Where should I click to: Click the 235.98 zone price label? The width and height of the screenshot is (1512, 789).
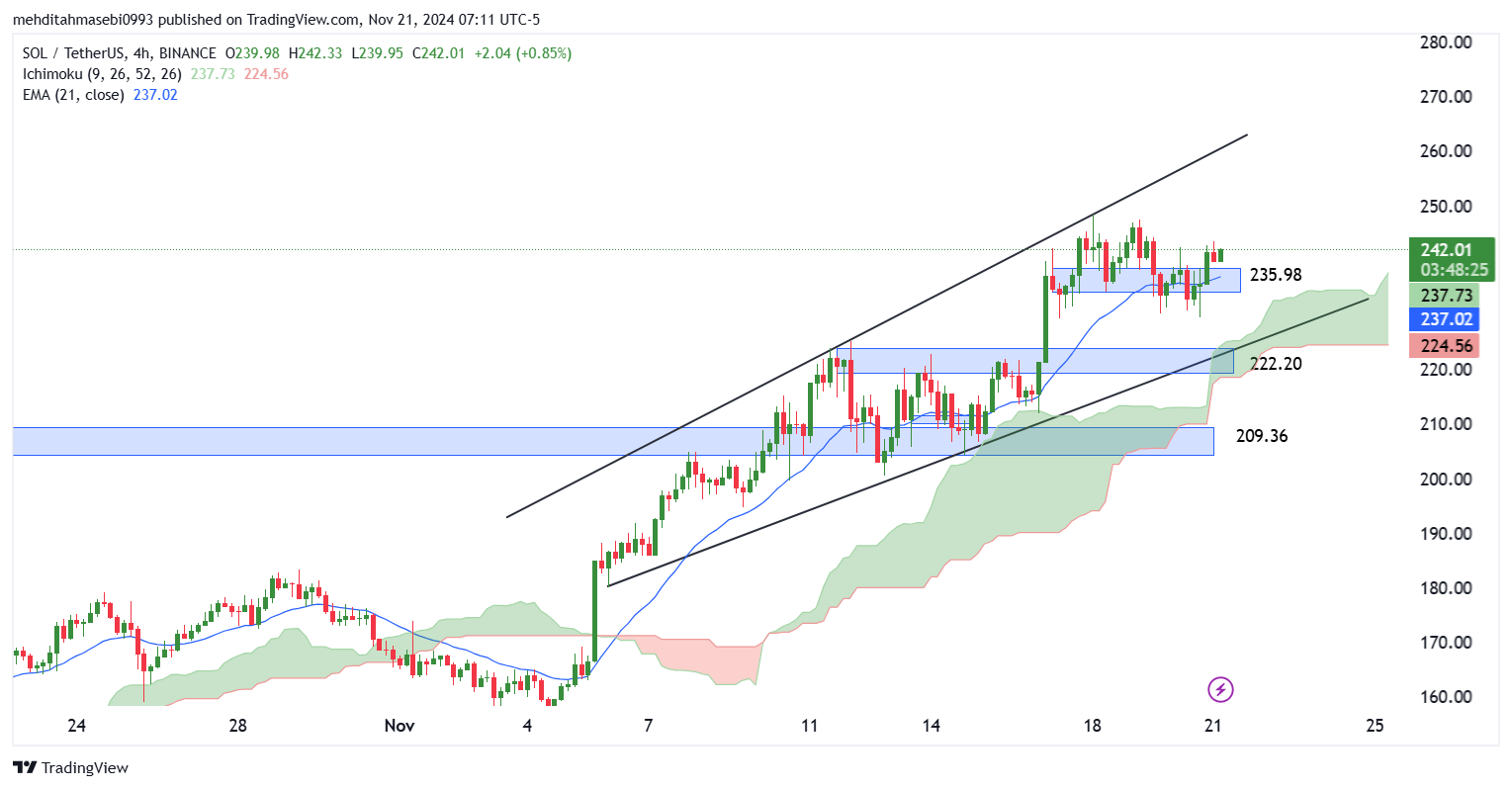tap(1276, 275)
